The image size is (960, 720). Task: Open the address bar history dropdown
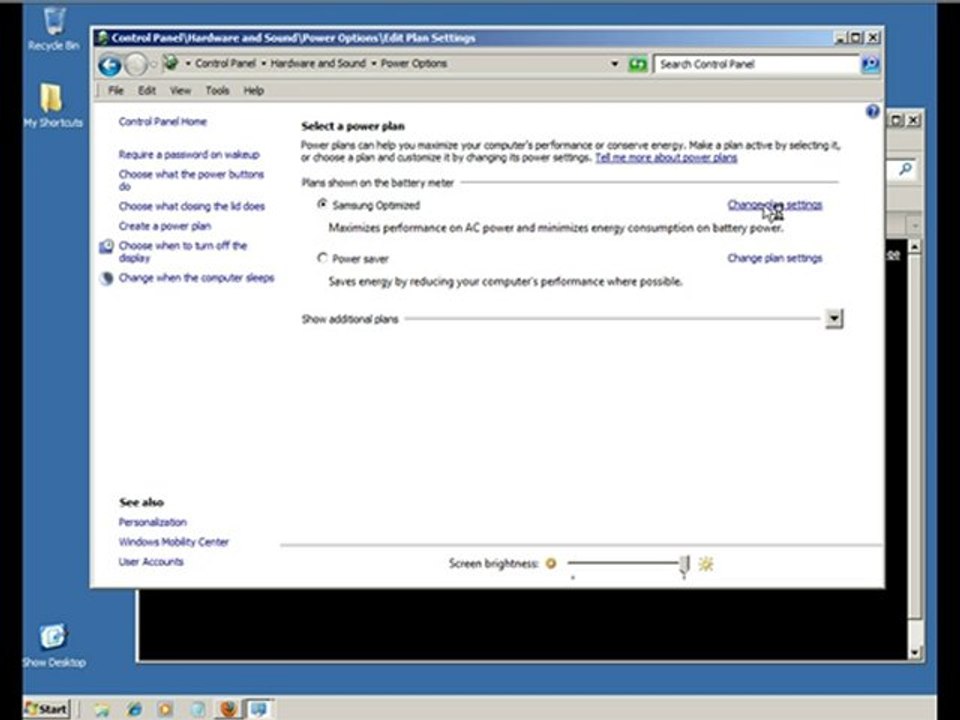click(x=615, y=64)
